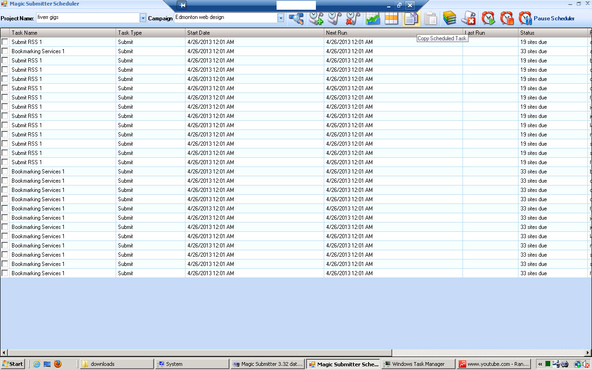
Task: Open the Windows Start menu
Action: (x=13, y=364)
